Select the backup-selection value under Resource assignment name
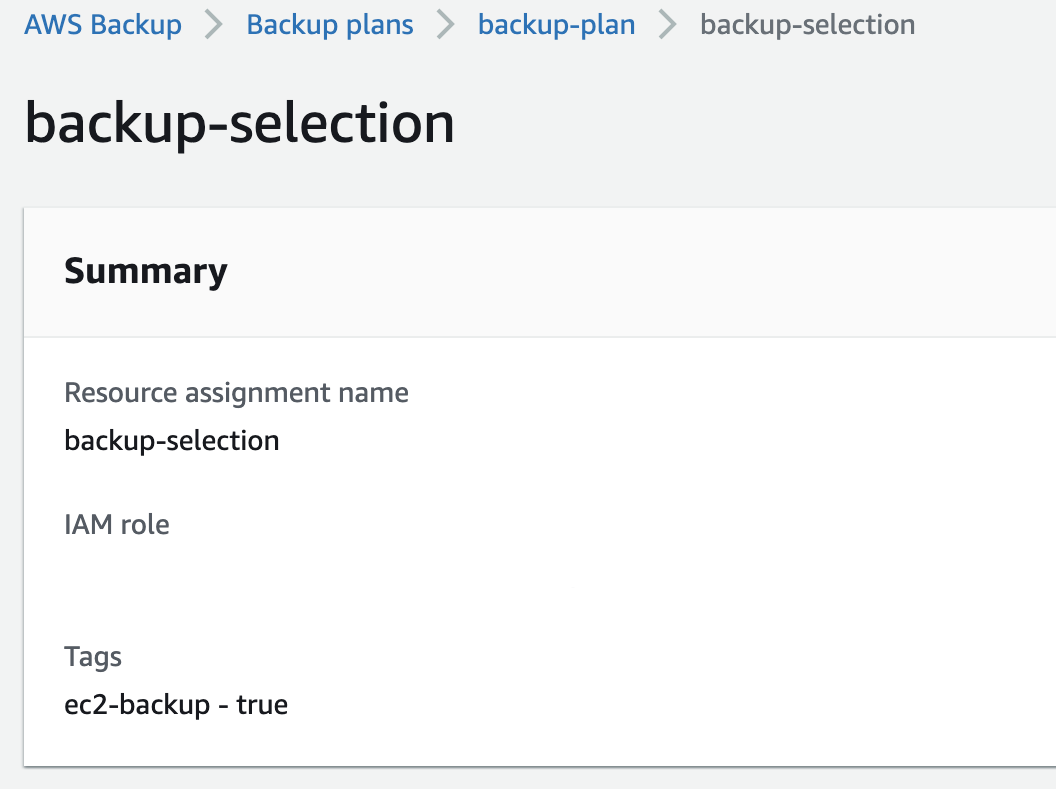 click(x=172, y=442)
